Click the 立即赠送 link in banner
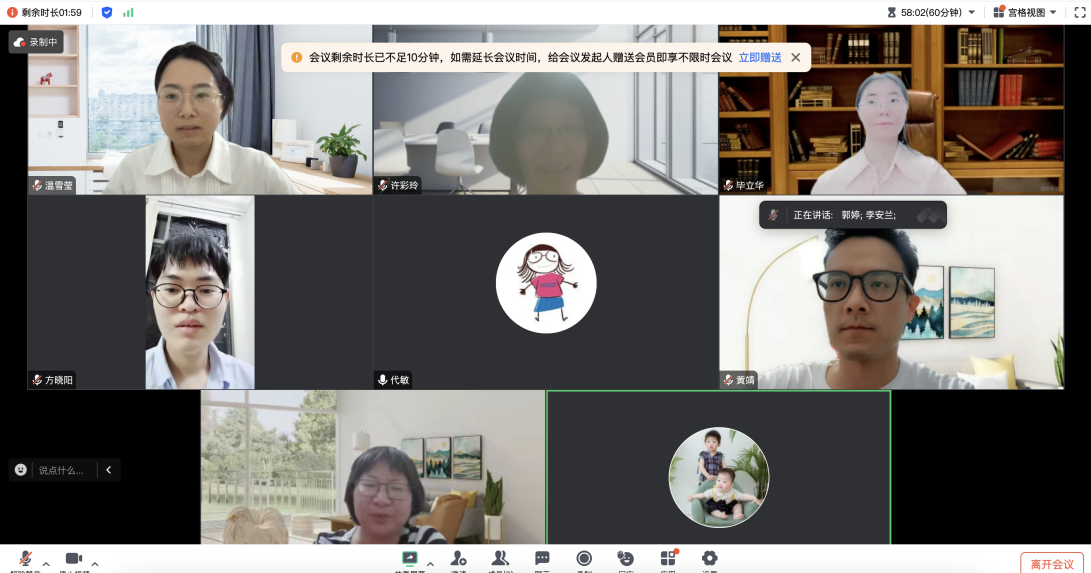Image resolution: width=1091 pixels, height=573 pixels. 760,58
